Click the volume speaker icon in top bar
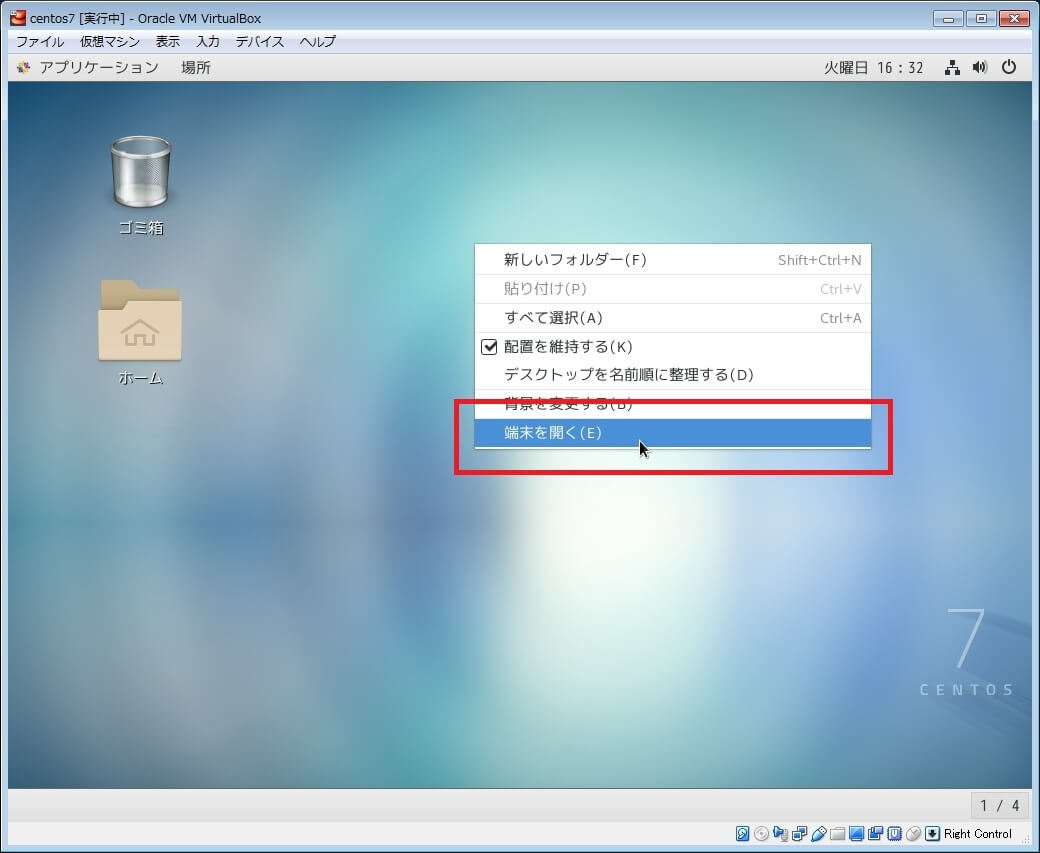The width and height of the screenshot is (1040, 853). pyautogui.click(x=980, y=68)
